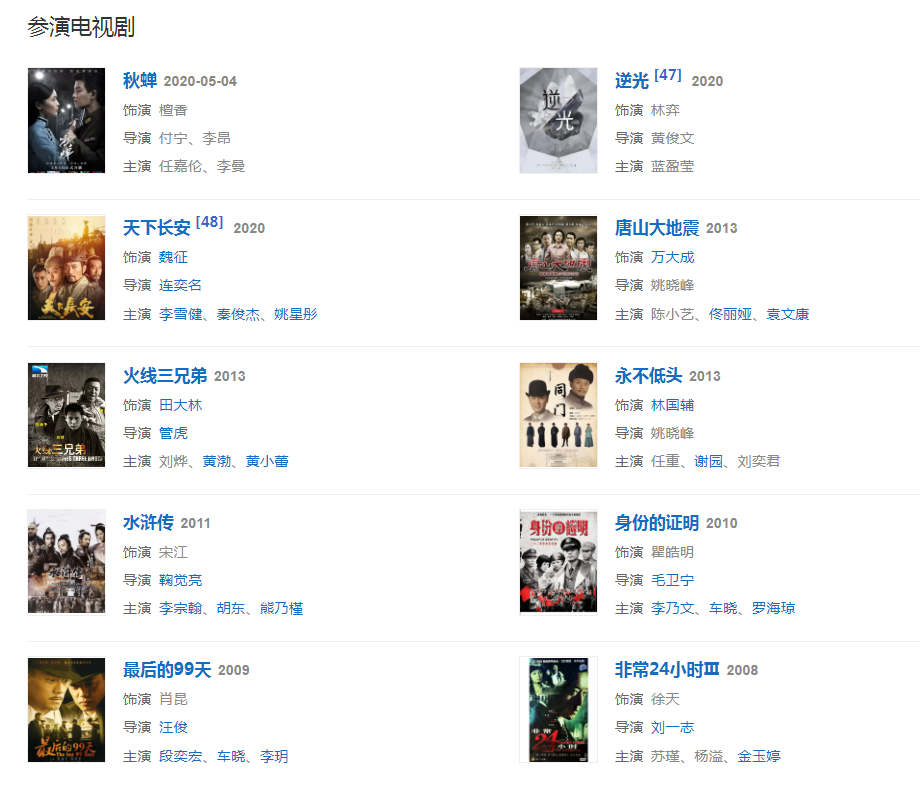
Task: Open director 毛卫宁's link
Action: [x=672, y=580]
